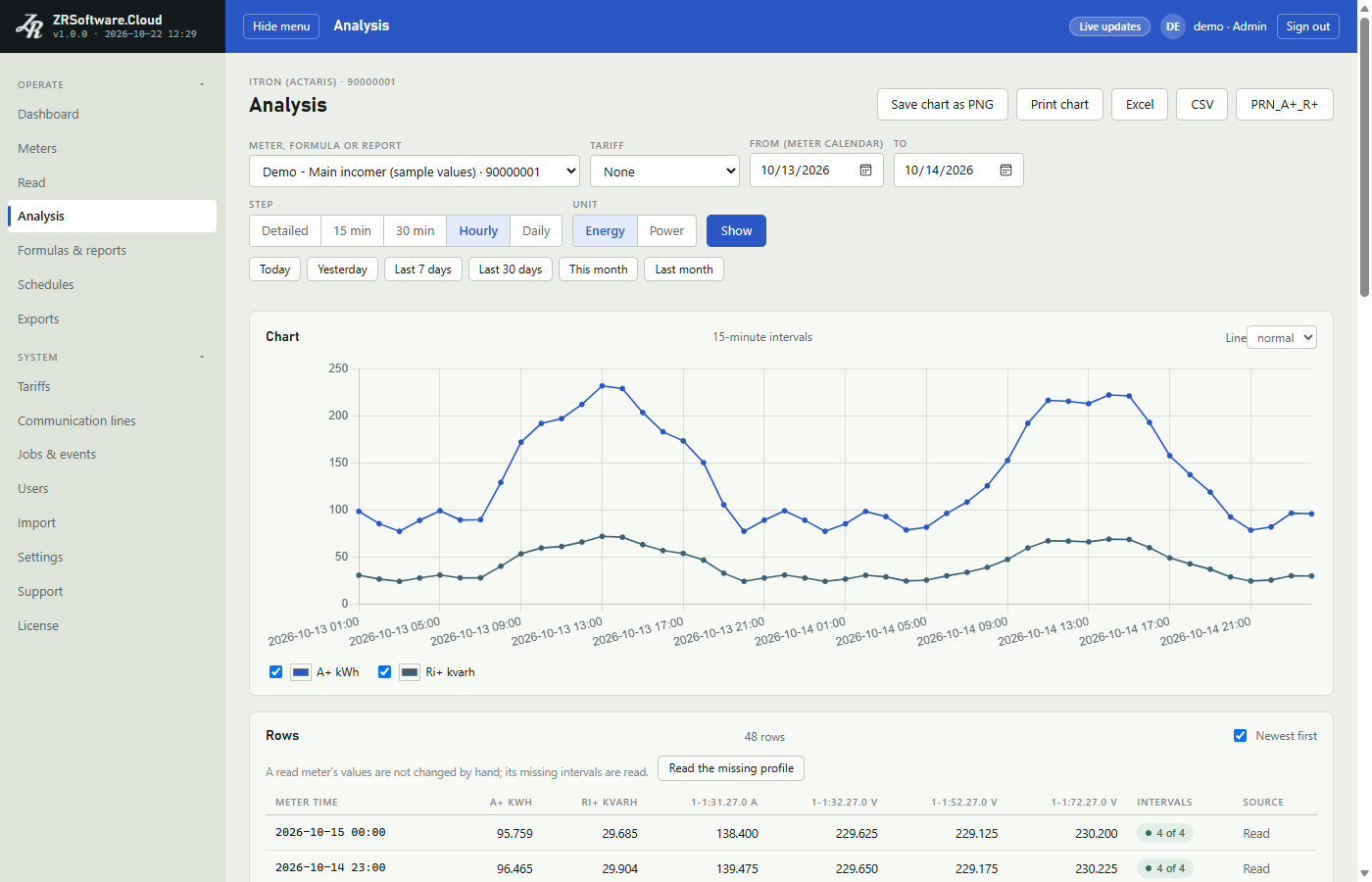Open calendar picker in the To date field

coord(1005,171)
